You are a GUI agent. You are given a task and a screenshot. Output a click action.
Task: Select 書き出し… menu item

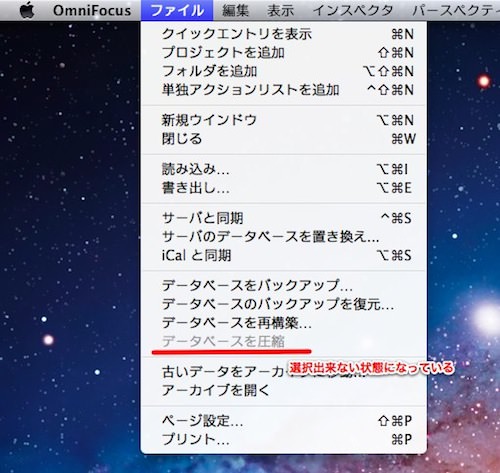284,188
